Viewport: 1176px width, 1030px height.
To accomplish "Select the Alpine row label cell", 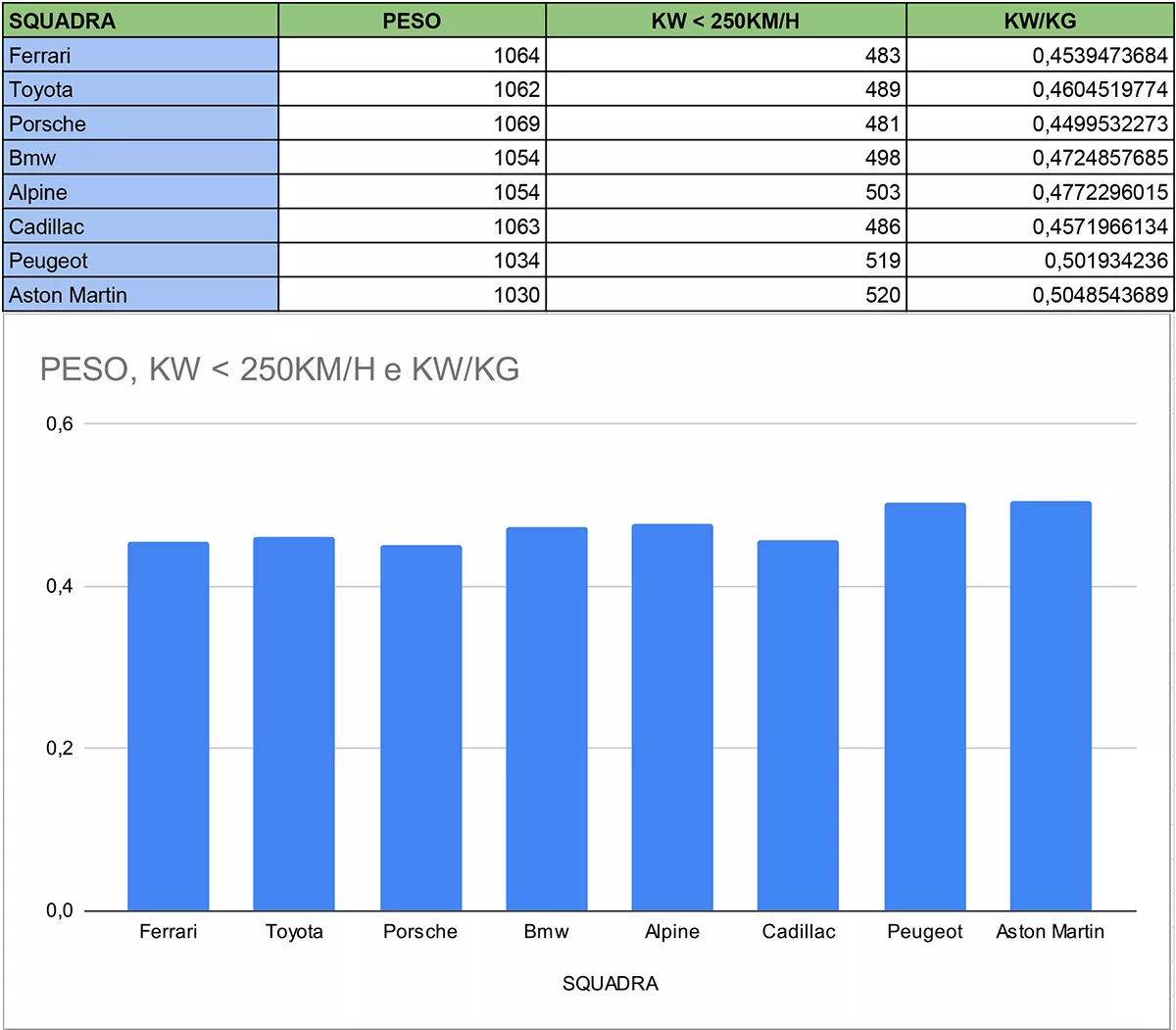I will point(140,192).
